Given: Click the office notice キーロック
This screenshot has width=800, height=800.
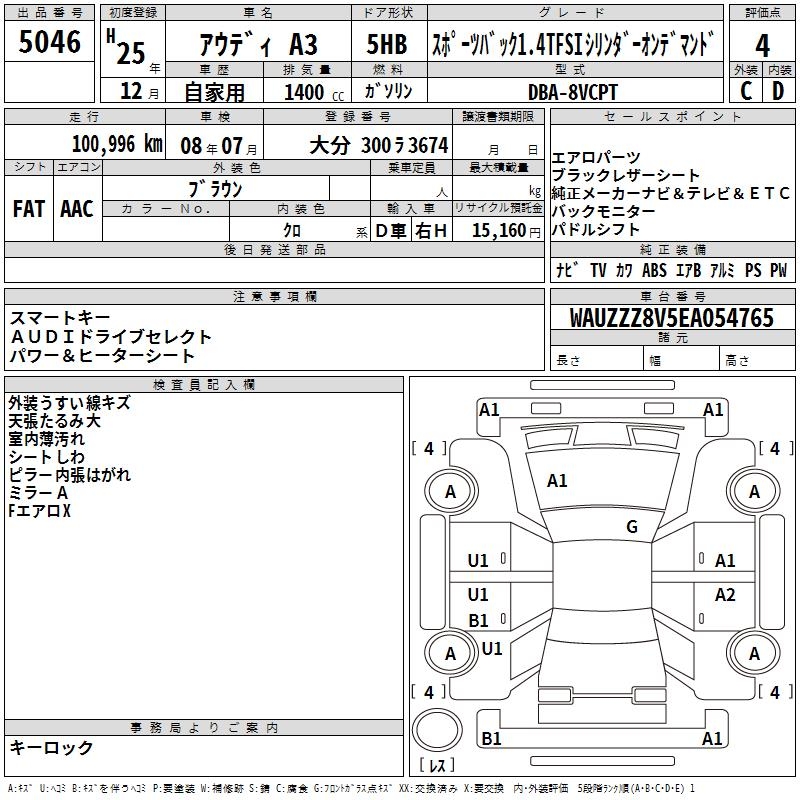Looking at the screenshot, I should [x=51, y=748].
